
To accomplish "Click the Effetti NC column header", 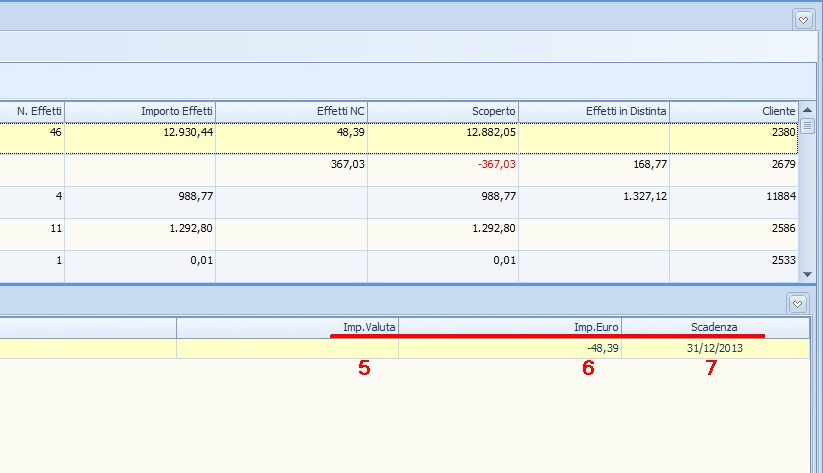I will coord(291,111).
